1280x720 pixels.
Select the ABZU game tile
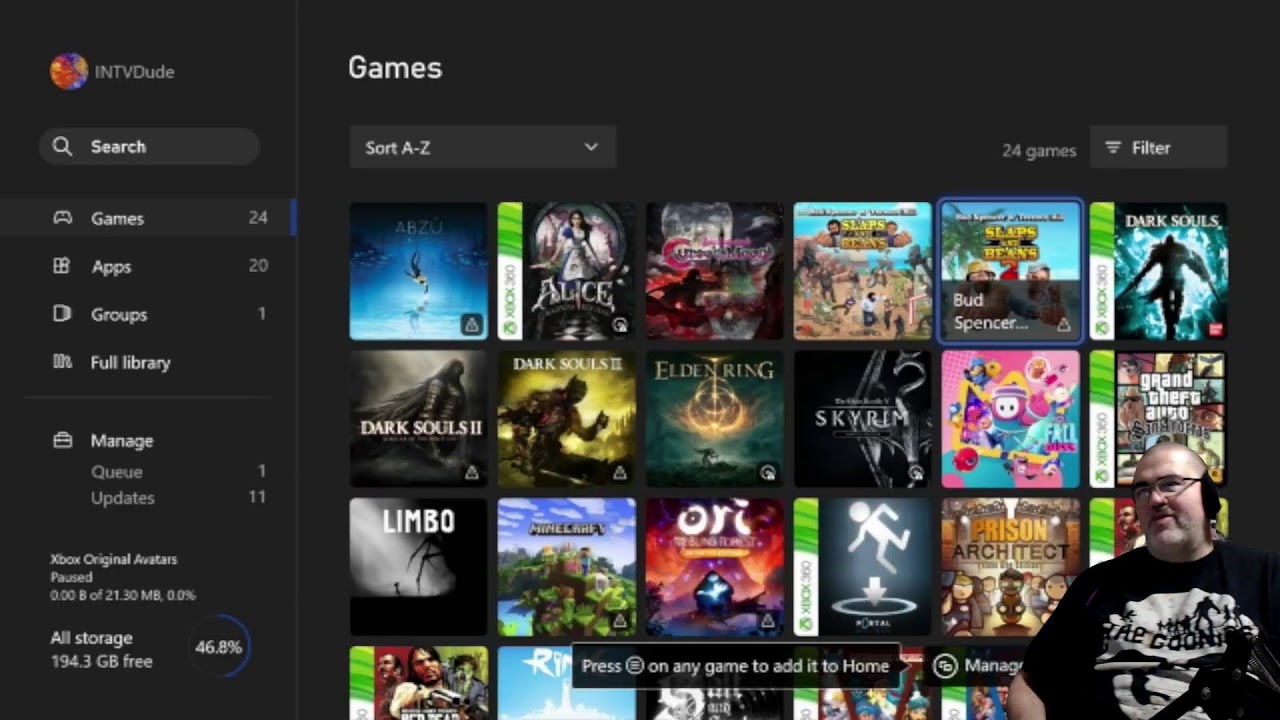418,271
